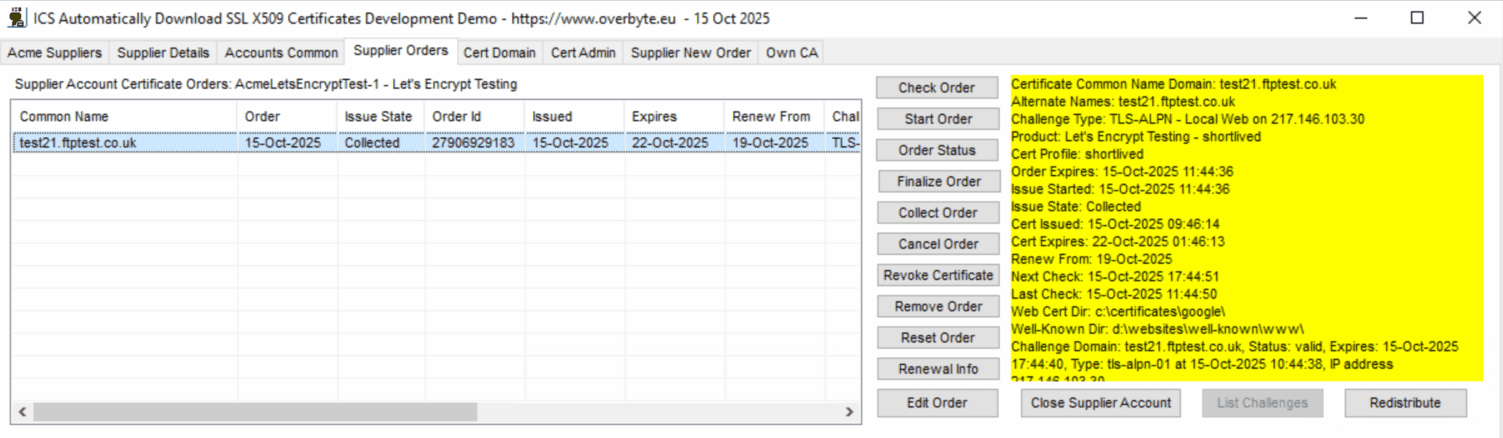Image resolution: width=1503 pixels, height=438 pixels.
Task: Click the Redistribute button
Action: [1405, 403]
